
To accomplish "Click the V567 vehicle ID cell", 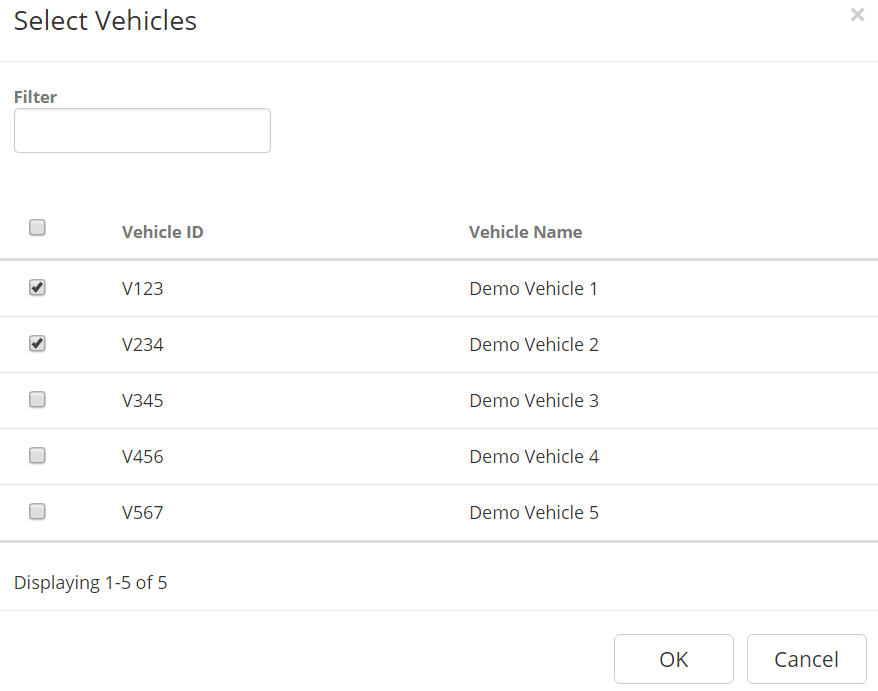I will point(143,513).
